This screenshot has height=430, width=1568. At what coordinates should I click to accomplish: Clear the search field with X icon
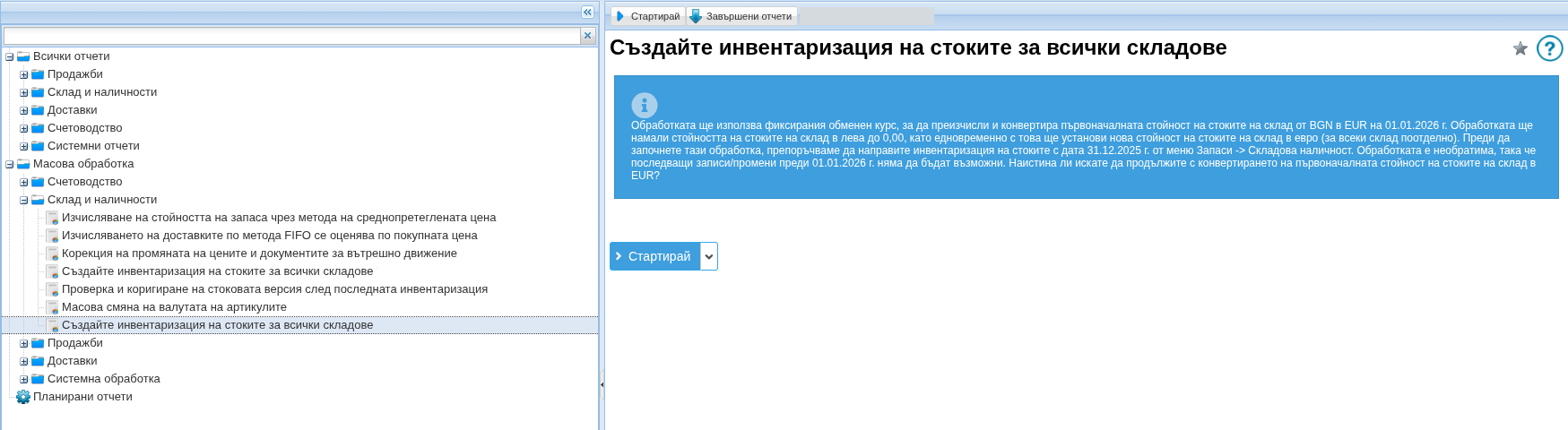(588, 36)
